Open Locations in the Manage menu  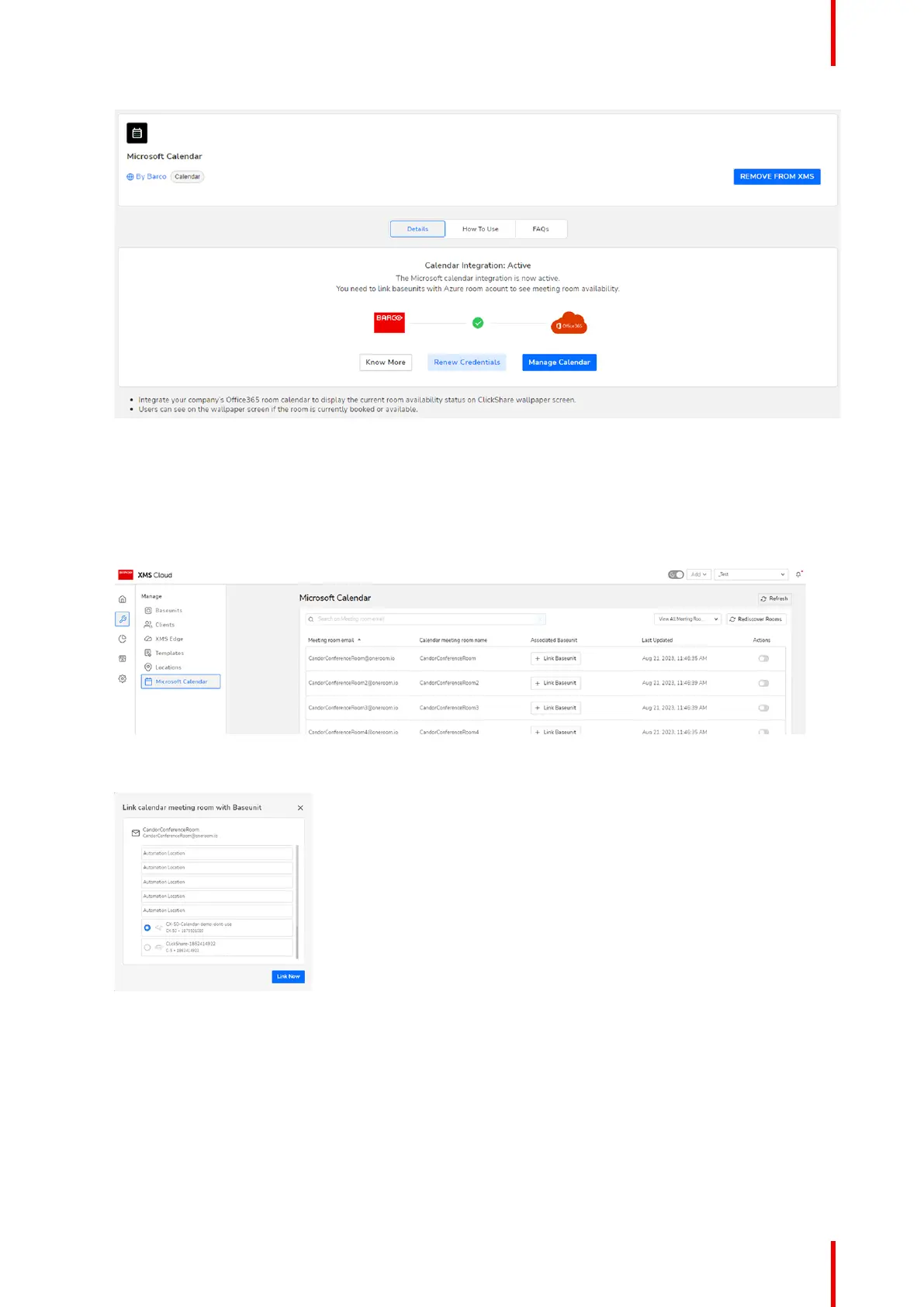168,667
